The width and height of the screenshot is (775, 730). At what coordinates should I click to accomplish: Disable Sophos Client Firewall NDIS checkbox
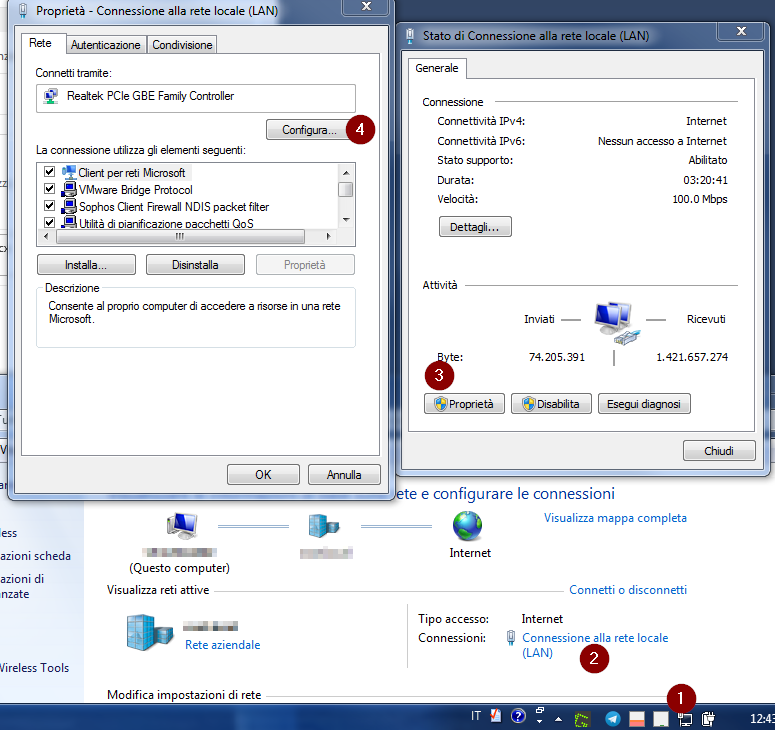click(49, 207)
